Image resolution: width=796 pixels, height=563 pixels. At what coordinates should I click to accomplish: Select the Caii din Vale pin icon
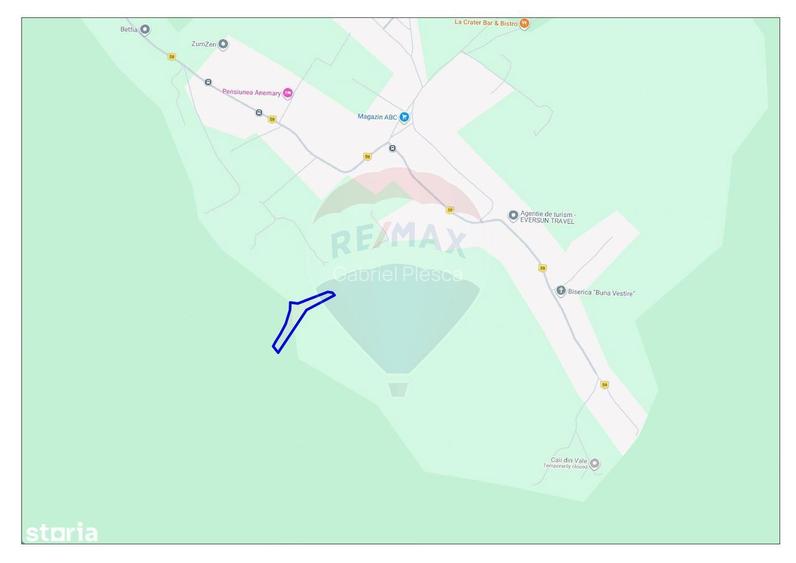[x=594, y=463]
